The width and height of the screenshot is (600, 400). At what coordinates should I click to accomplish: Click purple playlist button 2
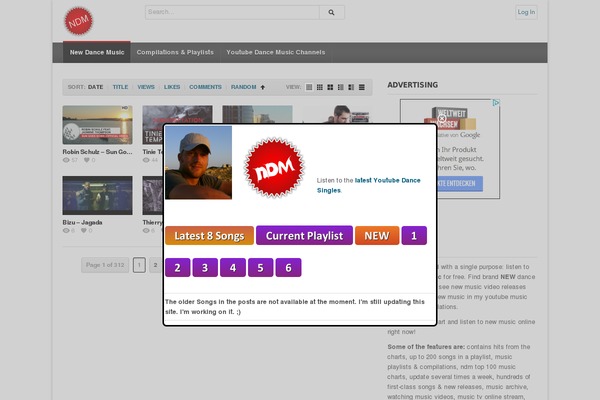(178, 268)
